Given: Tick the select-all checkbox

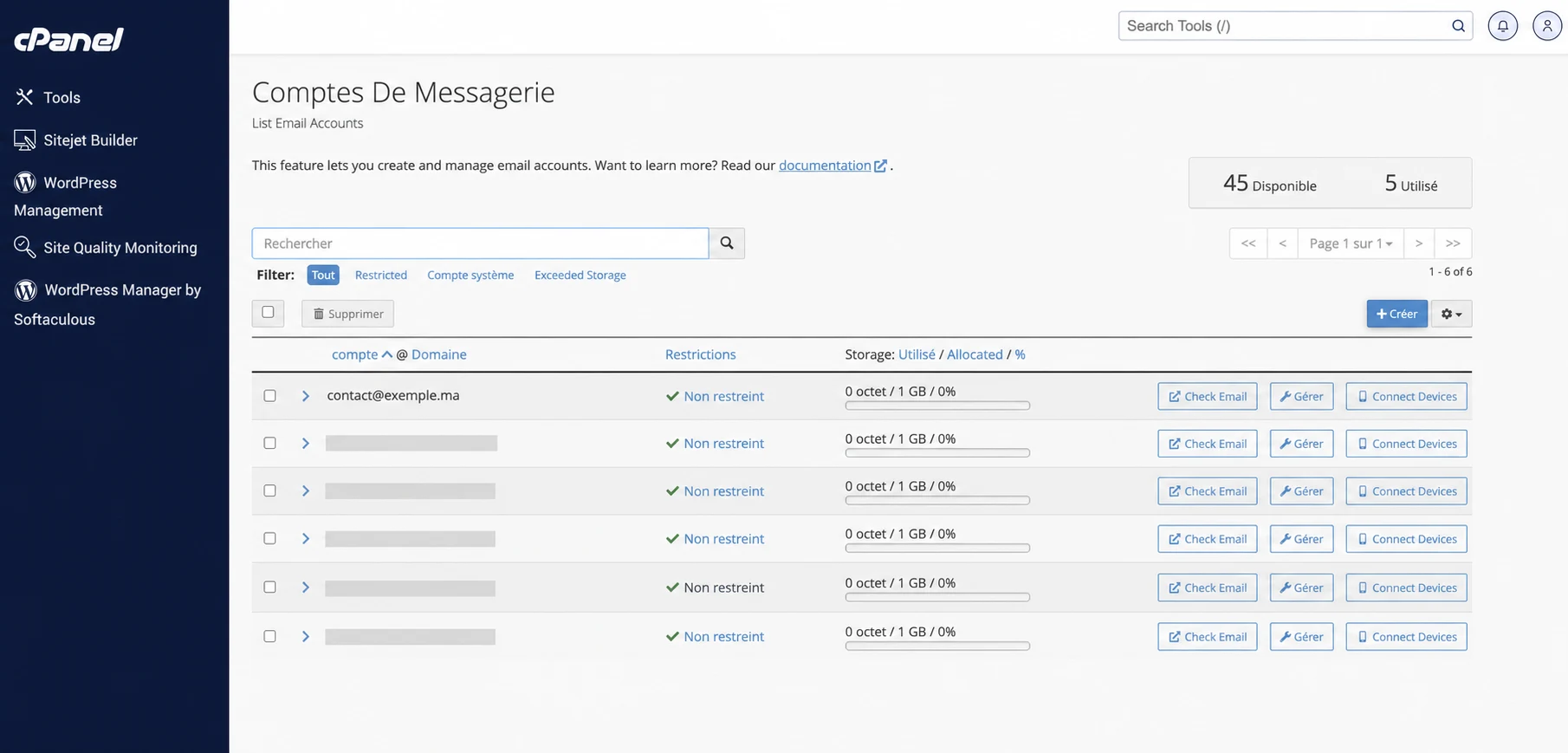Looking at the screenshot, I should coord(268,313).
